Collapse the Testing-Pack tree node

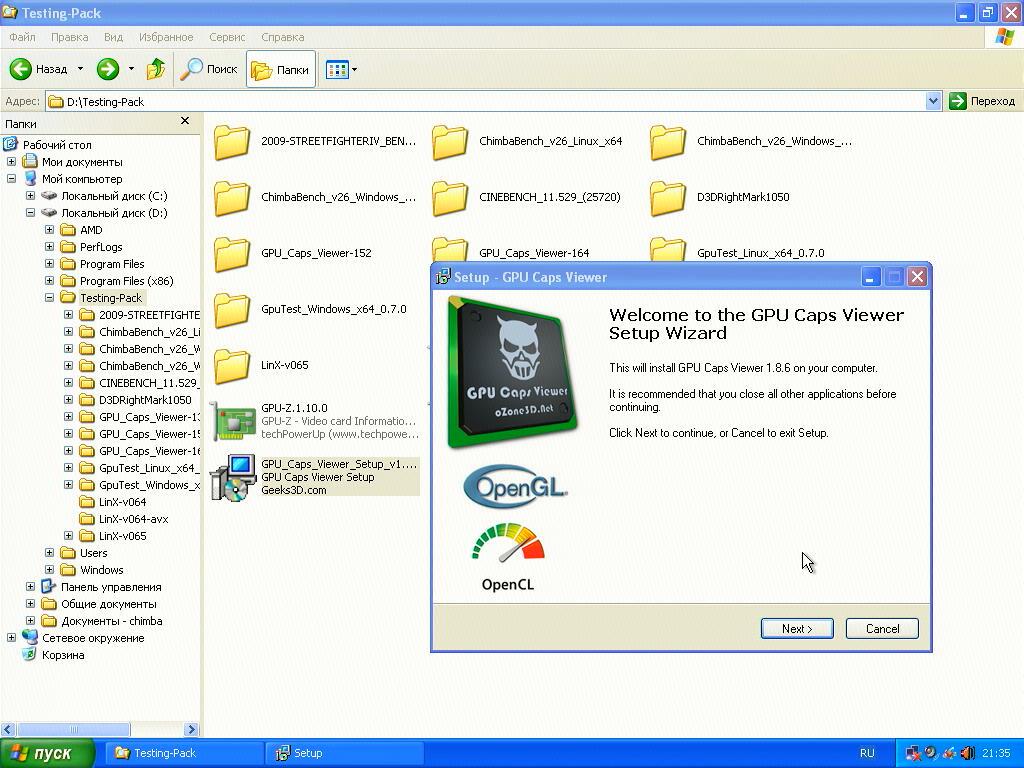click(x=49, y=297)
